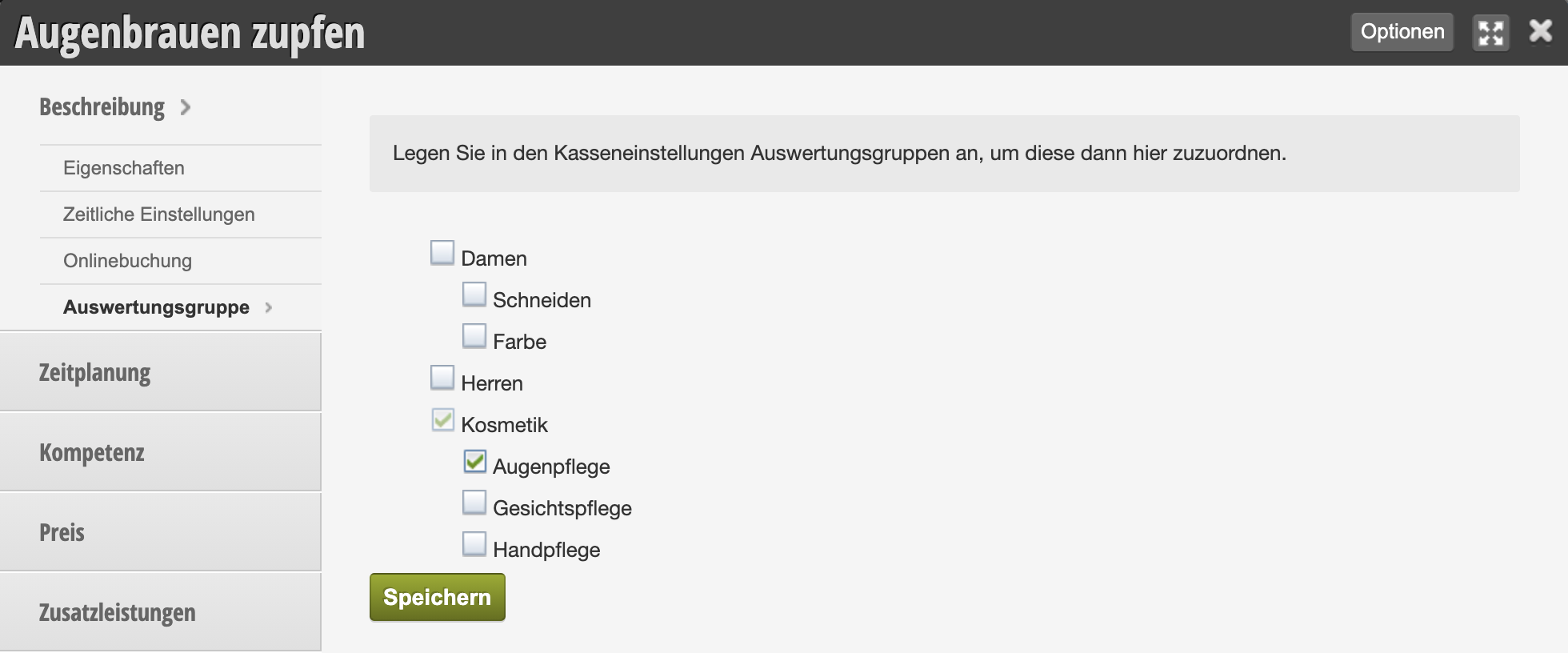Image resolution: width=1568 pixels, height=653 pixels.
Task: Tick the Damen checkbox
Action: [442, 253]
